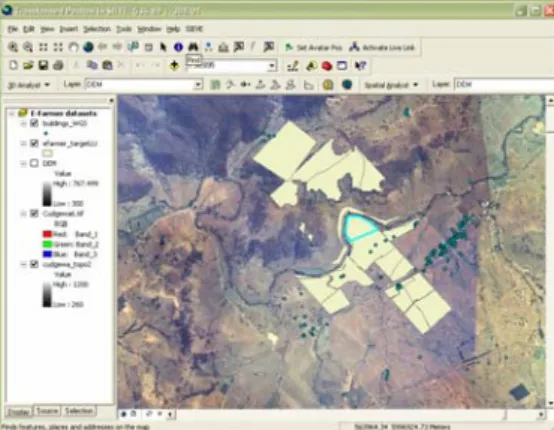This screenshot has width=554, height=430.
Task: Open the Editor toolbar pencil icon
Action: [x=293, y=66]
